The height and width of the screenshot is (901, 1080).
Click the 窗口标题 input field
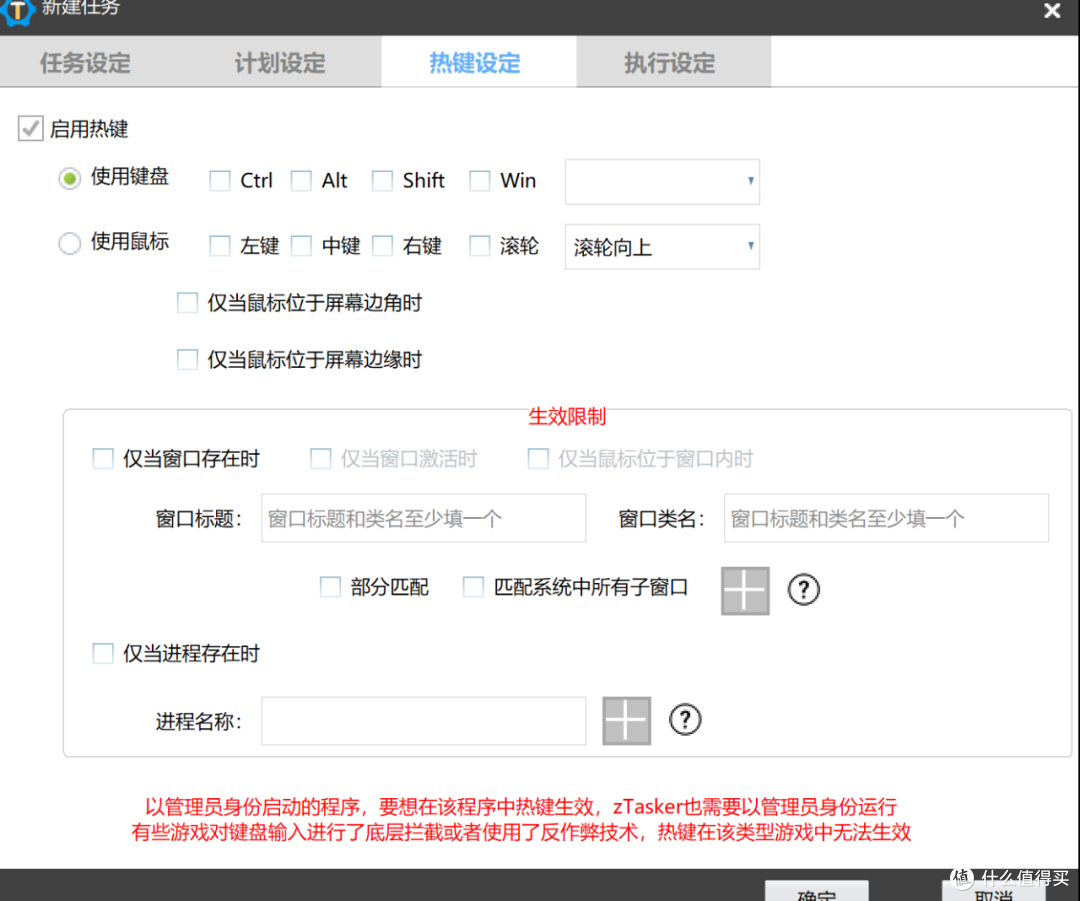coord(424,518)
